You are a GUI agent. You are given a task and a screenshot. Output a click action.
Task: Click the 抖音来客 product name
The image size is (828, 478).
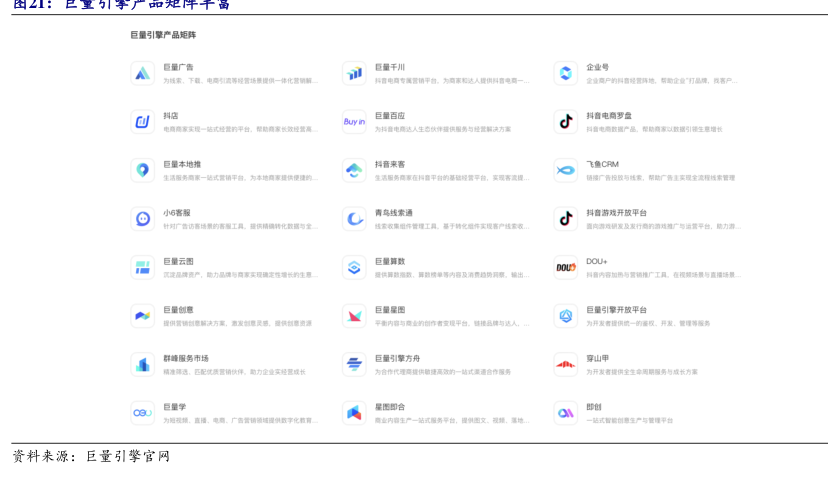point(390,164)
